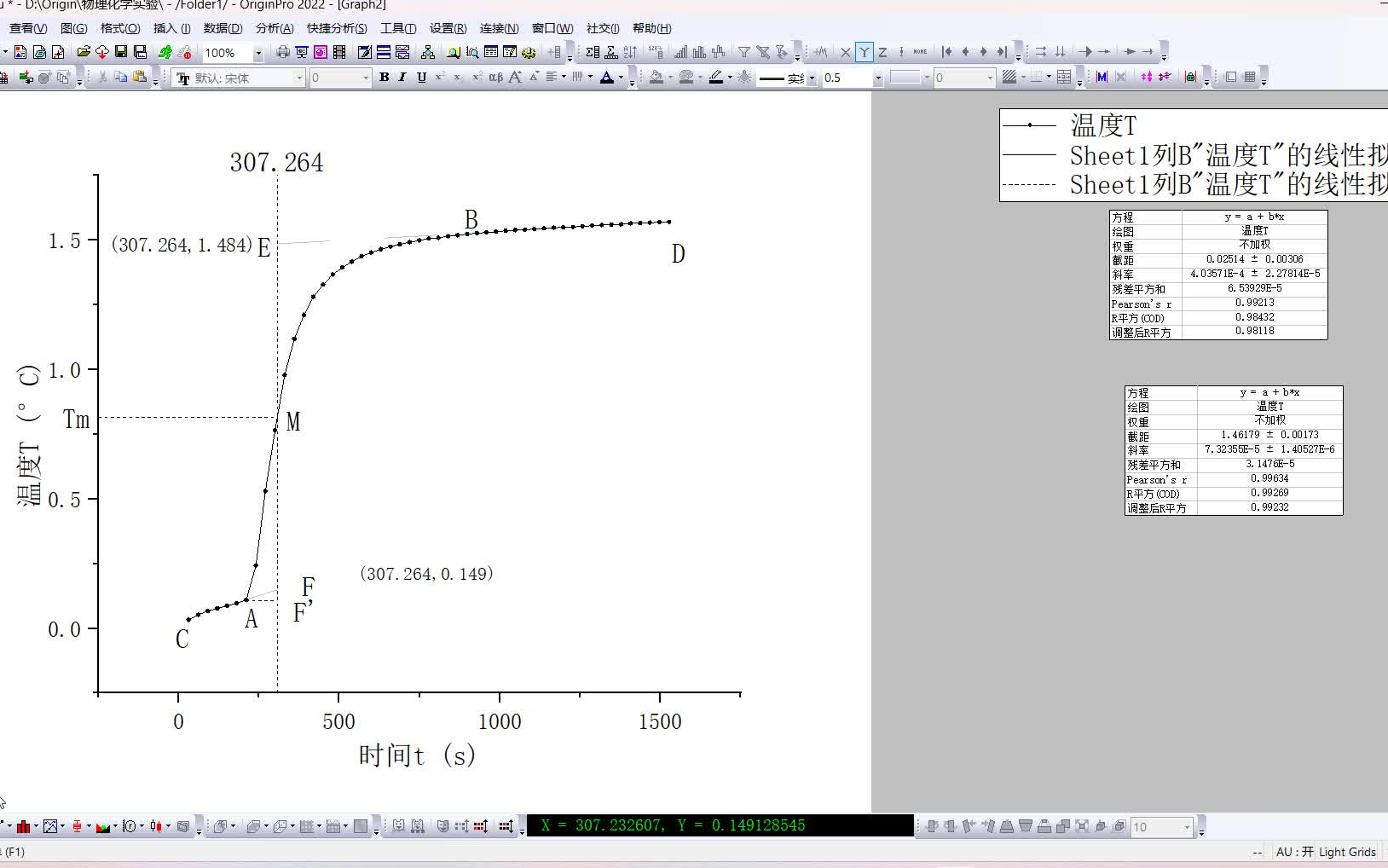
Task: Click the greek symbol αβ icon
Action: click(495, 78)
